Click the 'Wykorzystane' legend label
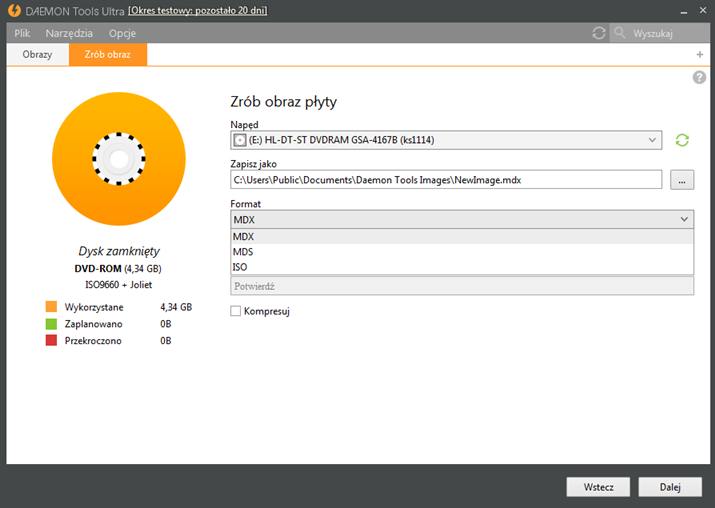715x508 pixels. tap(94, 307)
